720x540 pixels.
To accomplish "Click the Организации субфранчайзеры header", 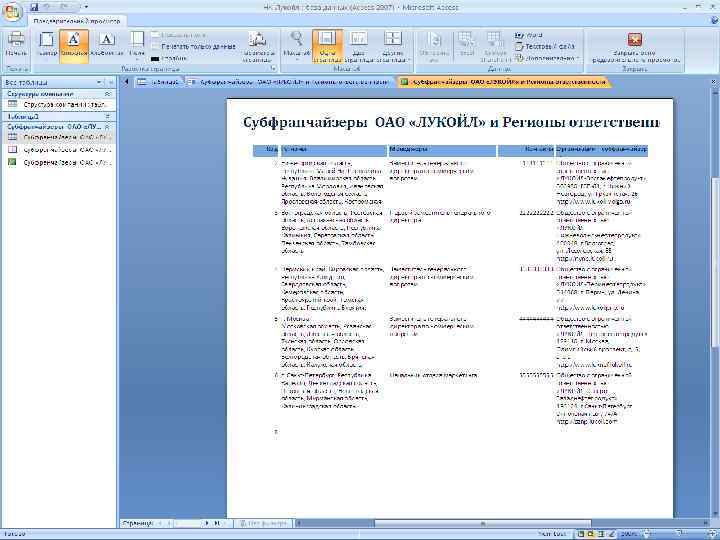I will tap(602, 149).
